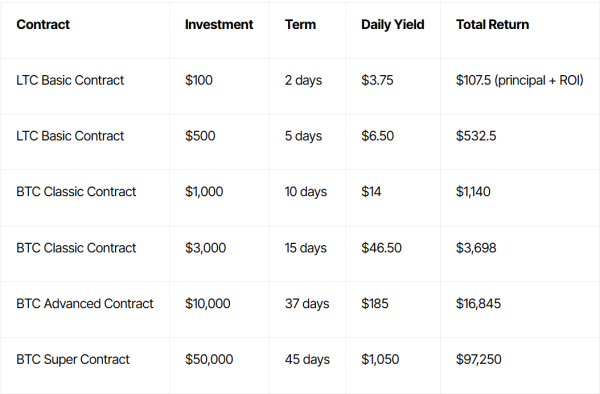
Task: Click the $46.50 daily yield cell
Action: click(382, 248)
